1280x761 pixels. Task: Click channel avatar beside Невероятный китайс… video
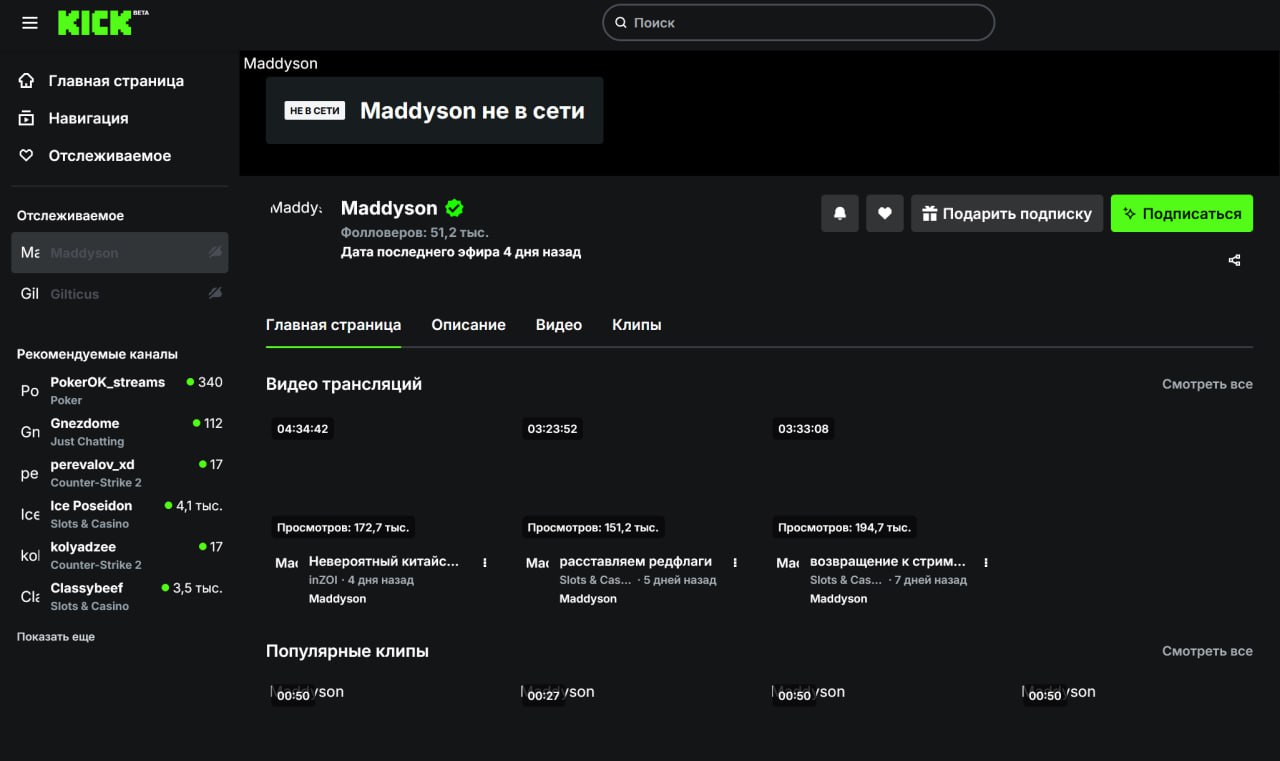(286, 563)
